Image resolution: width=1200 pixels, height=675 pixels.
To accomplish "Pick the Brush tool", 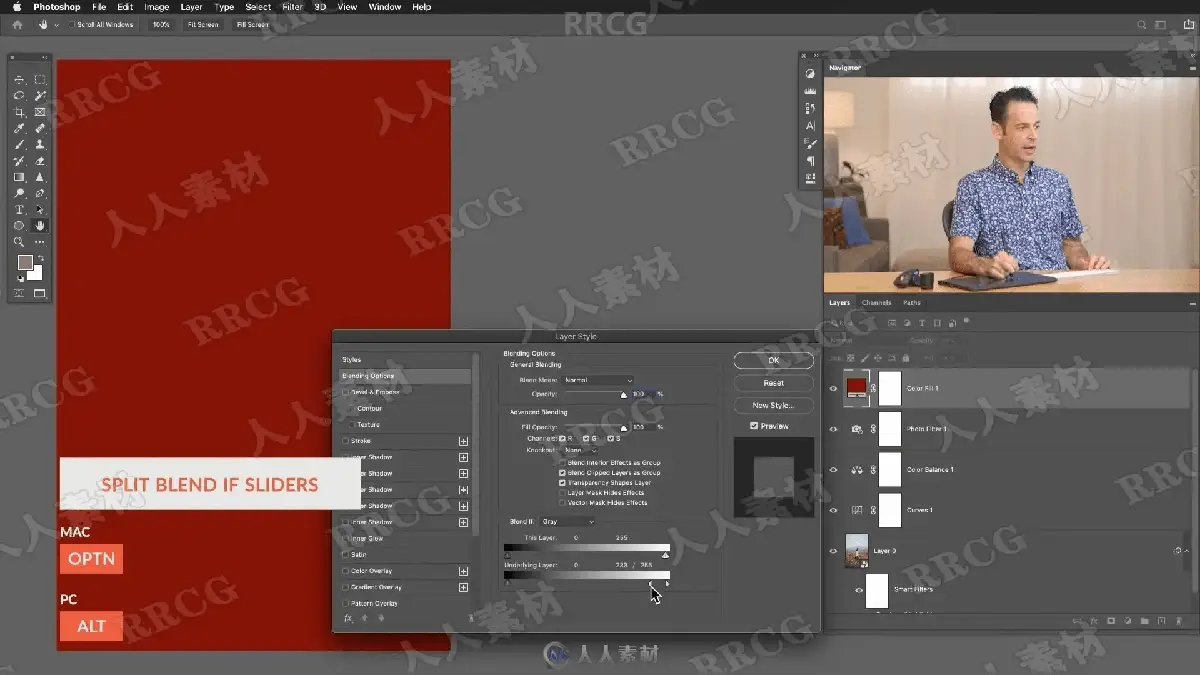I will [19, 145].
